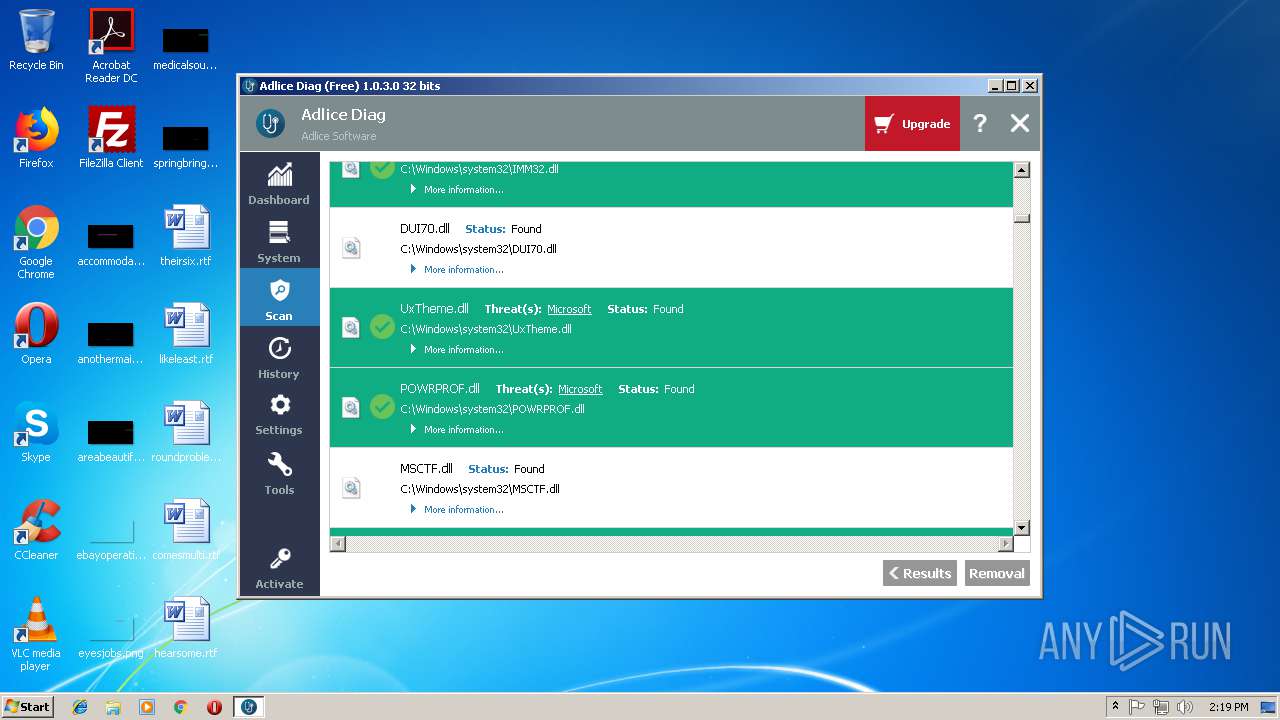1280x720 pixels.
Task: Open Microsoft threat link for UxTheme.dll
Action: coord(569,309)
